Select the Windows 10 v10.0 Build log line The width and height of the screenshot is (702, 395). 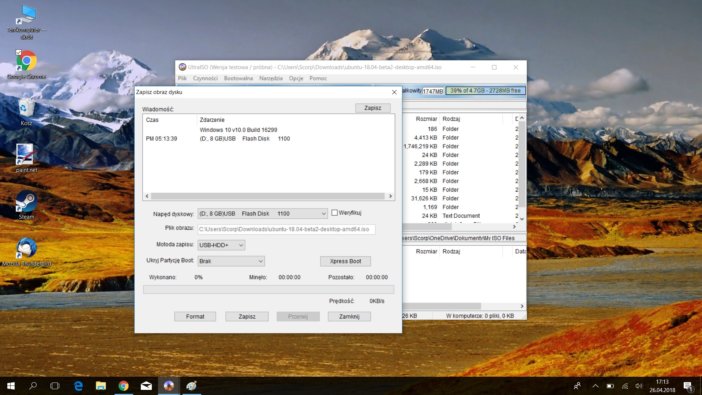pyautogui.click(x=238, y=130)
